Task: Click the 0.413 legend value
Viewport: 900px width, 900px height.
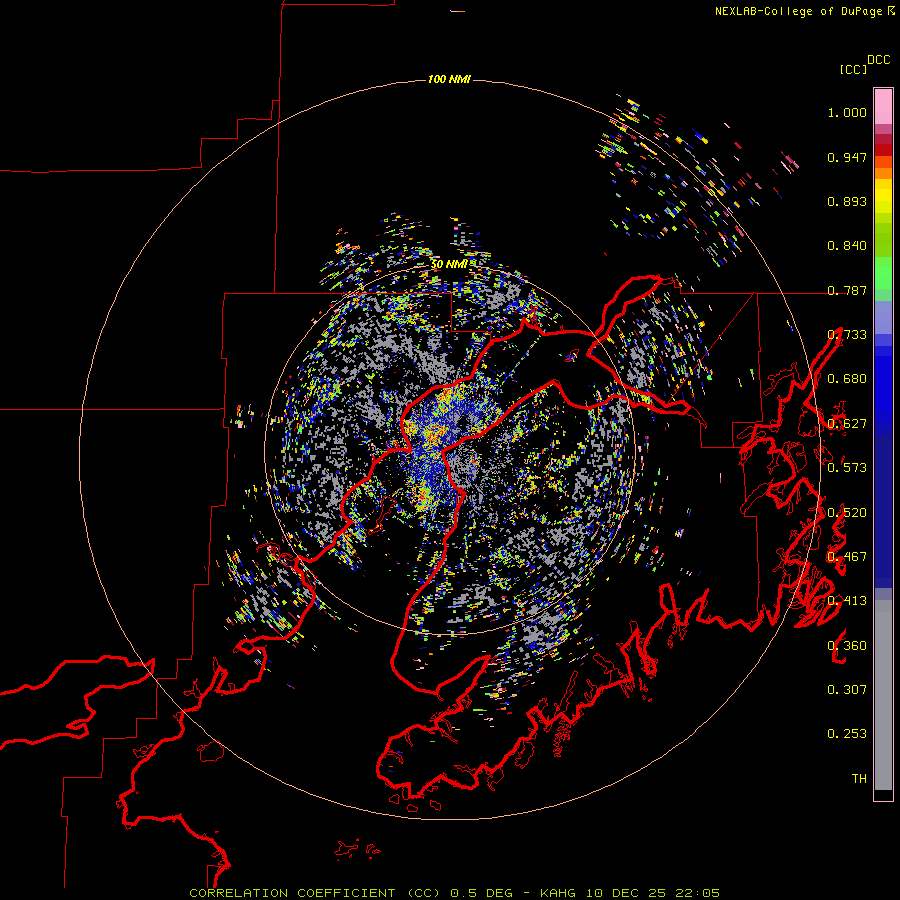Action: [847, 601]
